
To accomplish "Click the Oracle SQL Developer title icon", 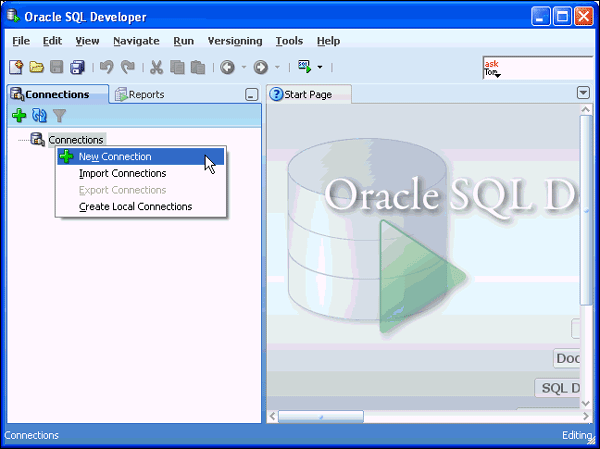I will click(x=13, y=16).
